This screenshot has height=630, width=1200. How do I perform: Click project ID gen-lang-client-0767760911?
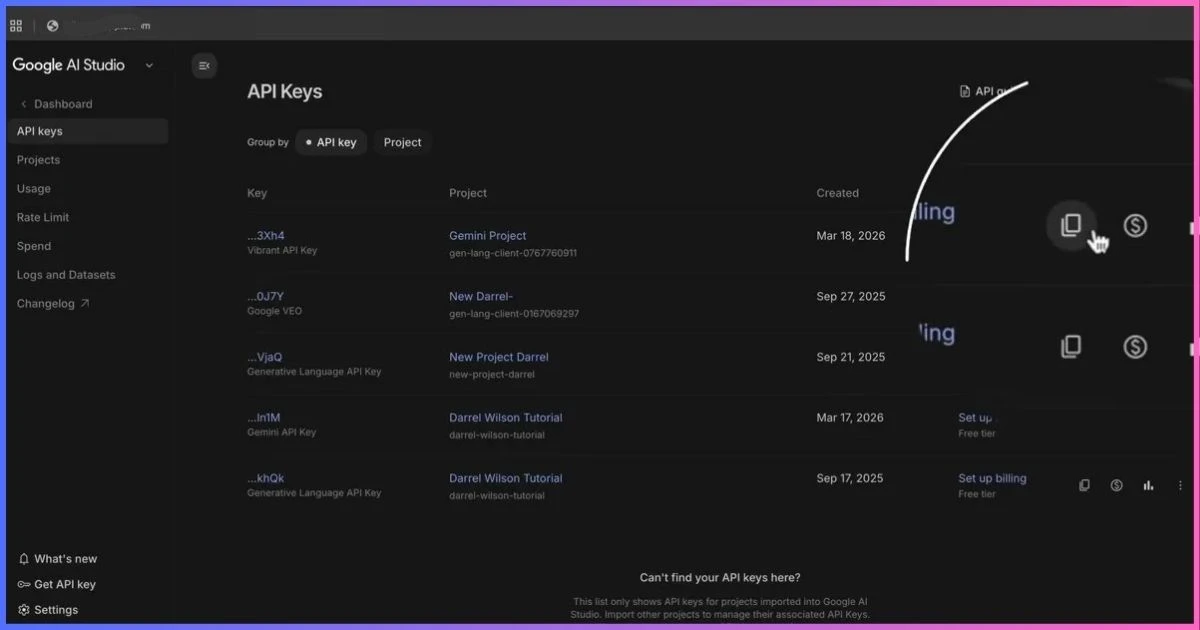click(x=513, y=253)
